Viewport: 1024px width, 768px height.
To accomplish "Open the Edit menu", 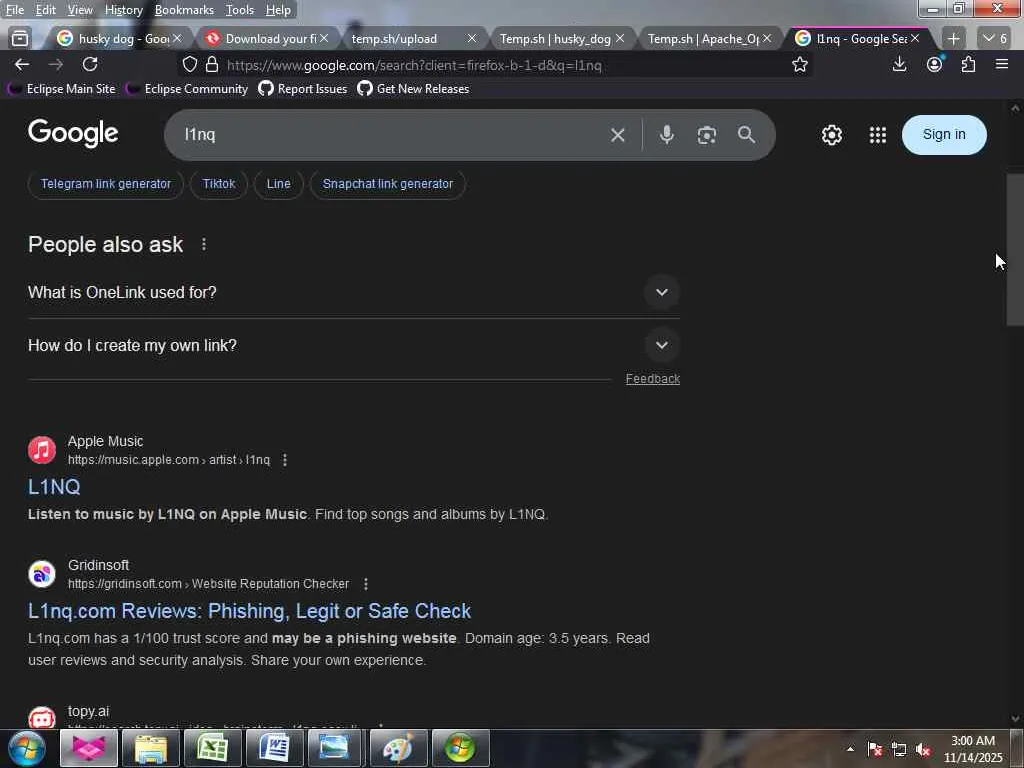I will (x=45, y=10).
